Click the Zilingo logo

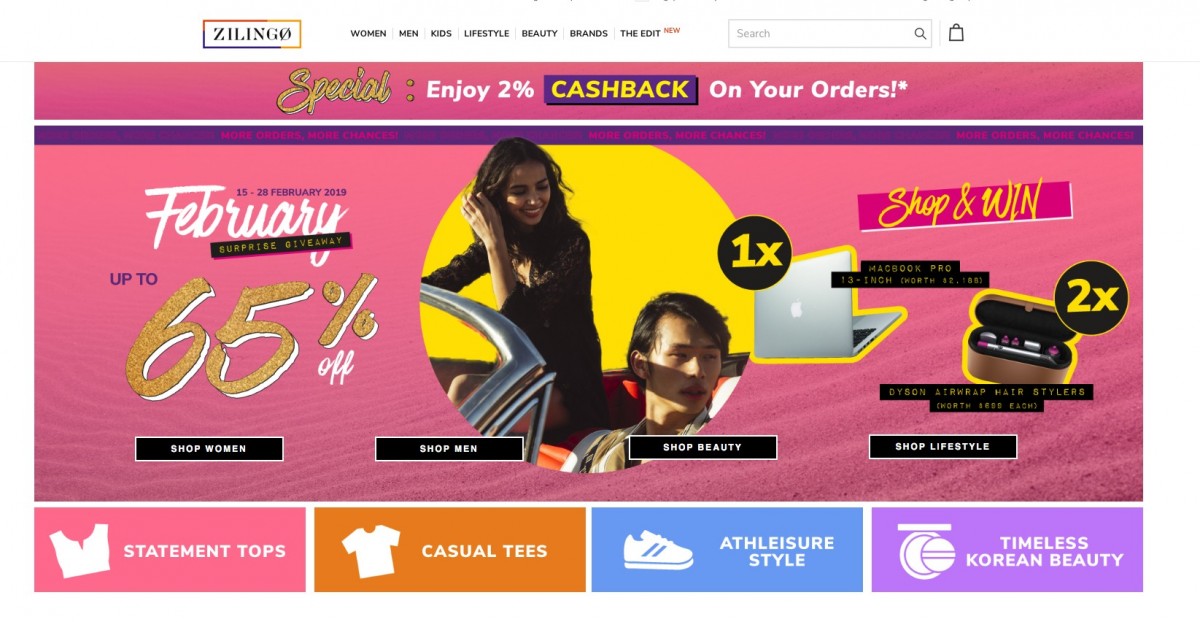252,34
